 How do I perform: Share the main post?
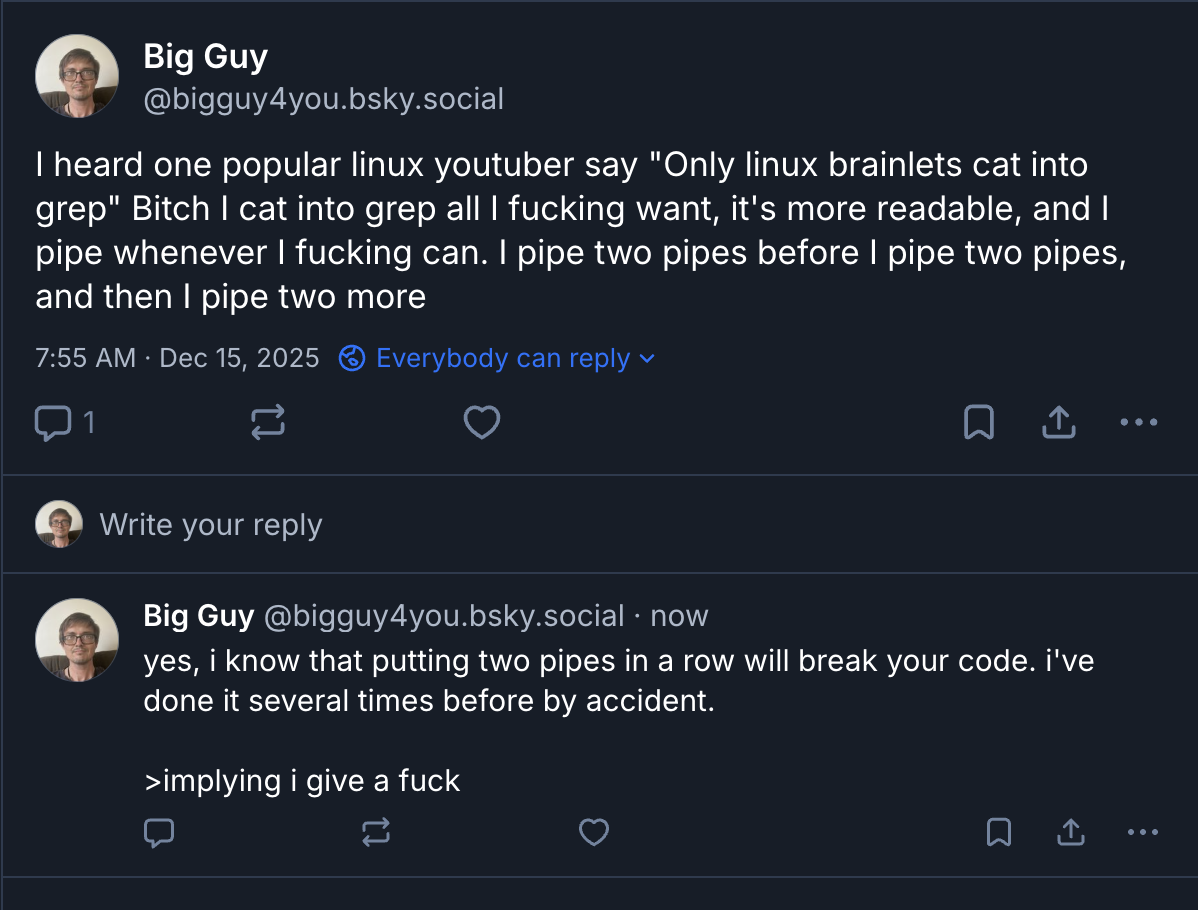tap(1059, 424)
